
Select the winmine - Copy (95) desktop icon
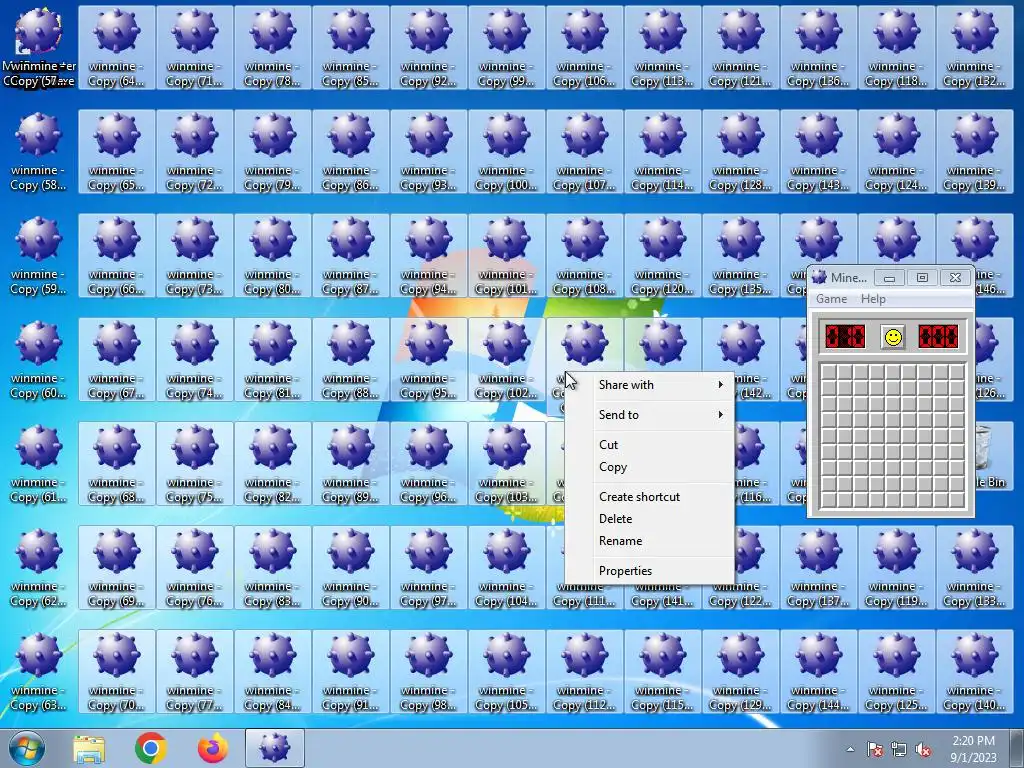[429, 359]
